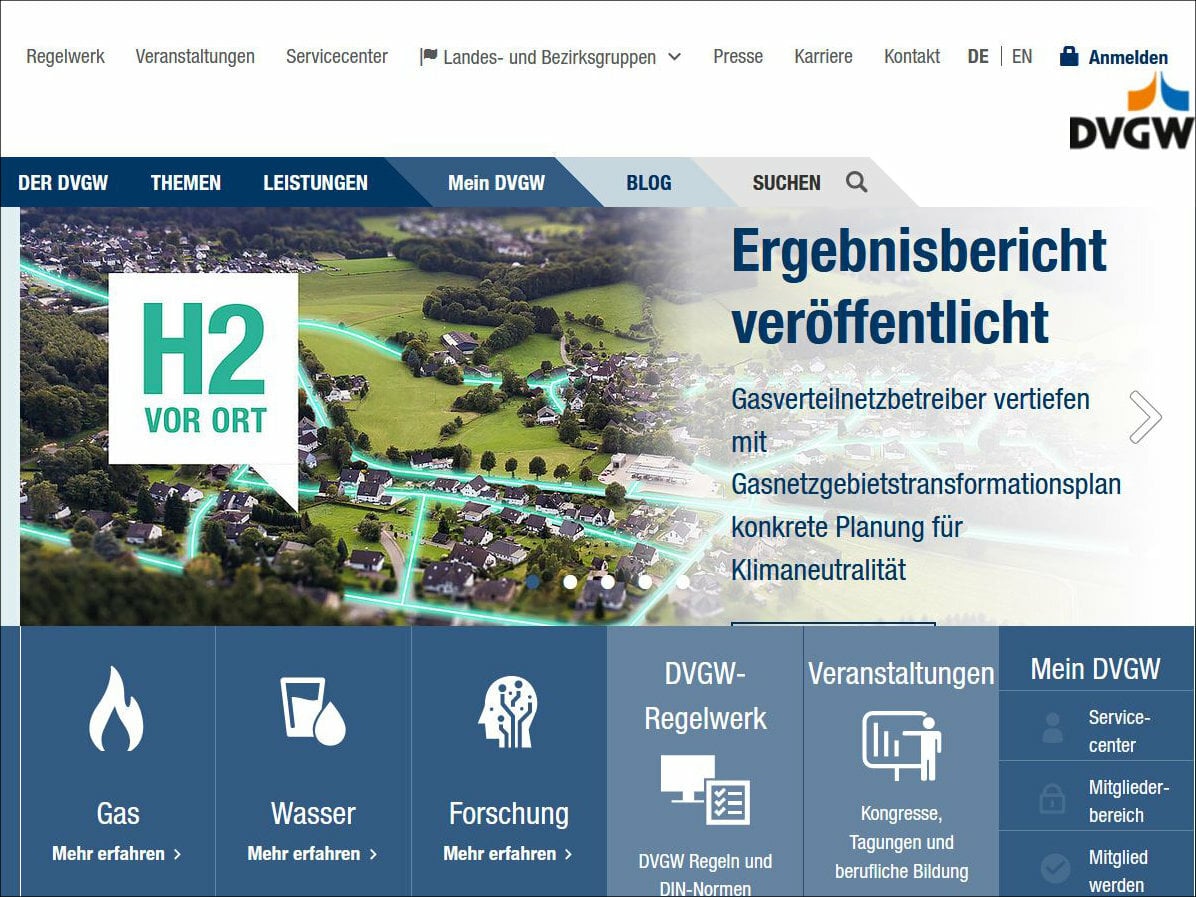Open the Veranstaltungen tile heading

pyautogui.click(x=902, y=674)
